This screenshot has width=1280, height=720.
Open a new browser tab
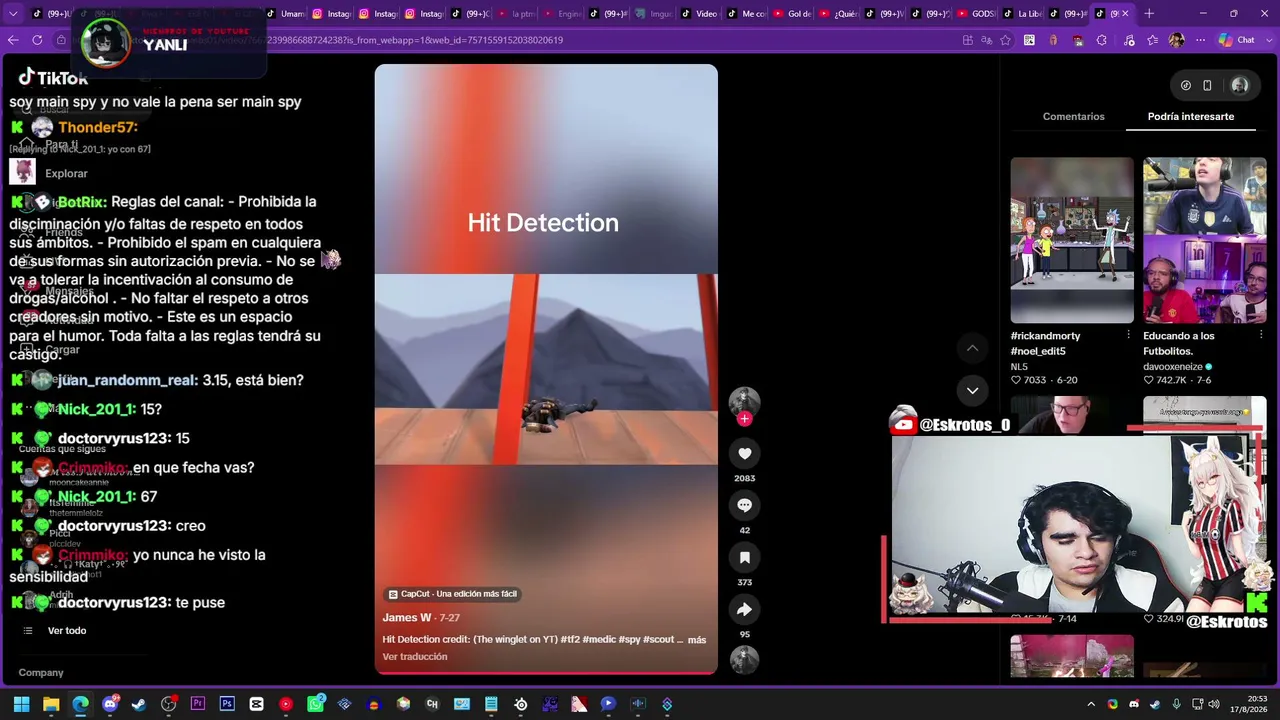pyautogui.click(x=1149, y=14)
